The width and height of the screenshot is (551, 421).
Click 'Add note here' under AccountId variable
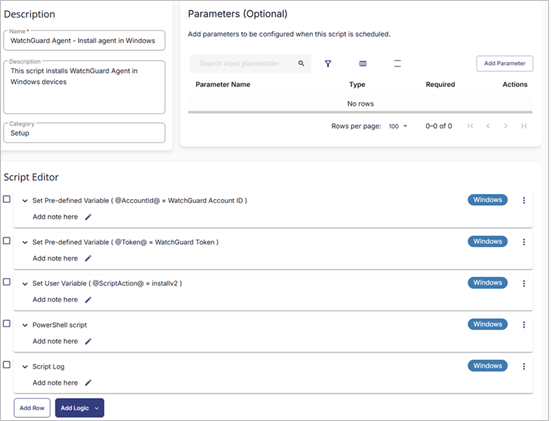coord(55,217)
